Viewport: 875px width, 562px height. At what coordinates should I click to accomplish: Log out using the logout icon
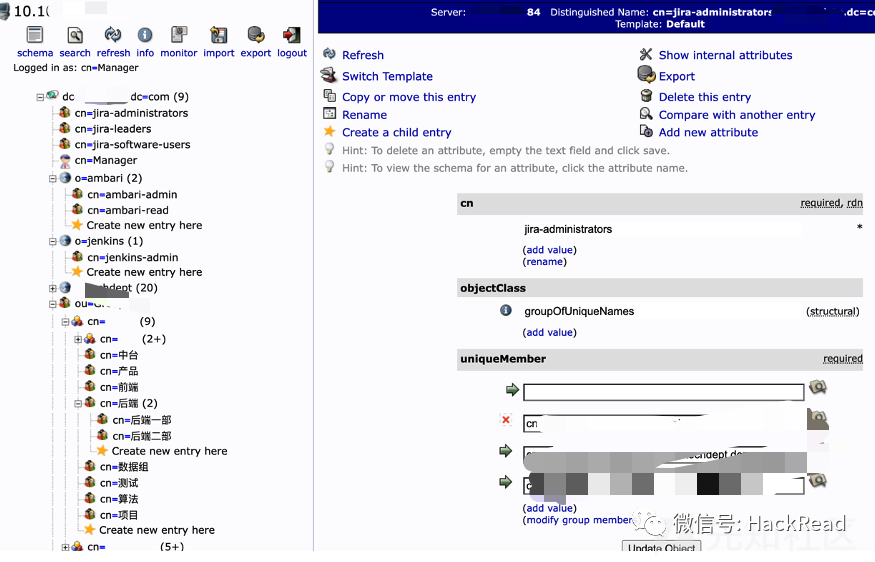(292, 36)
